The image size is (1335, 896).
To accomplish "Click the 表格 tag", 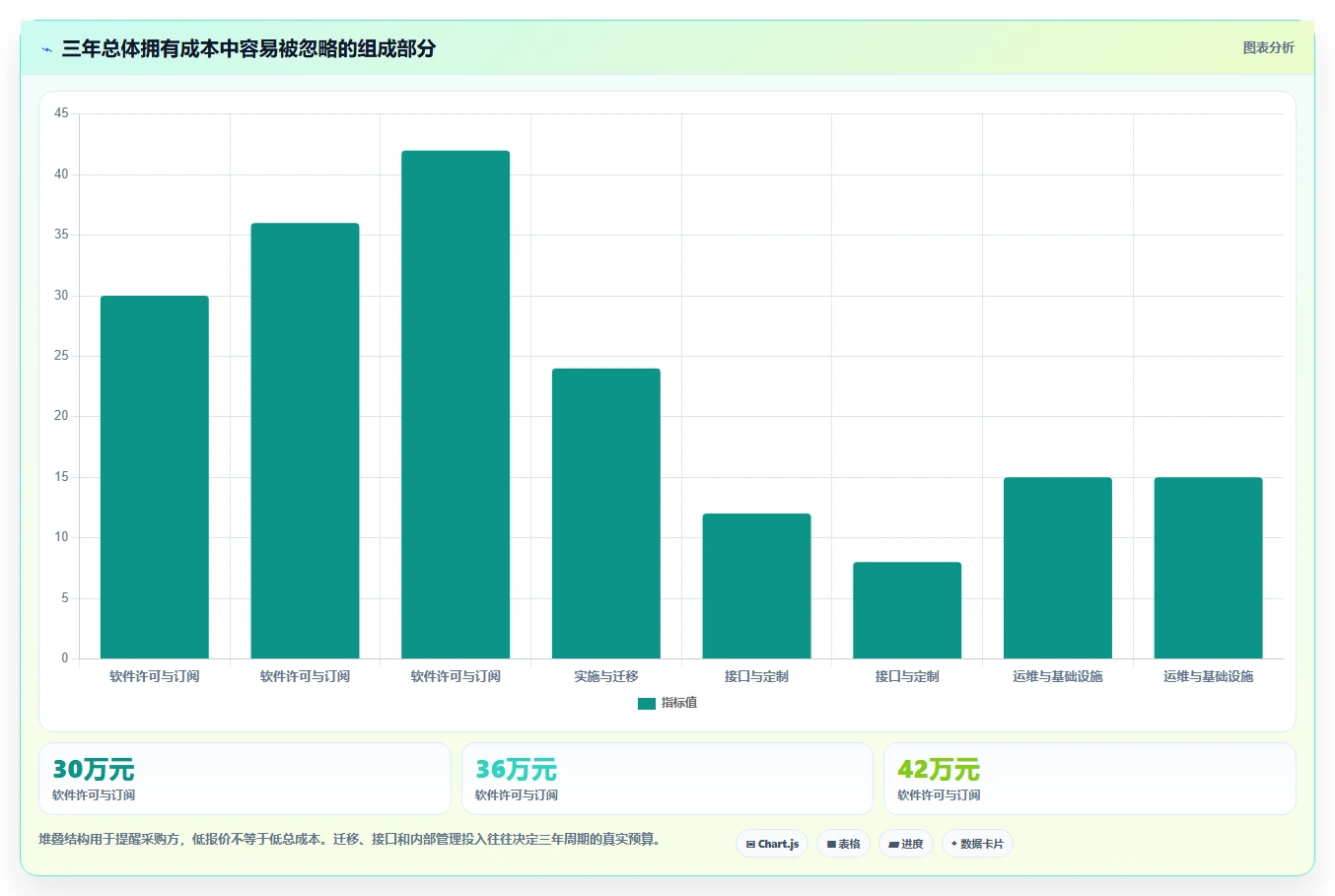I will (843, 844).
